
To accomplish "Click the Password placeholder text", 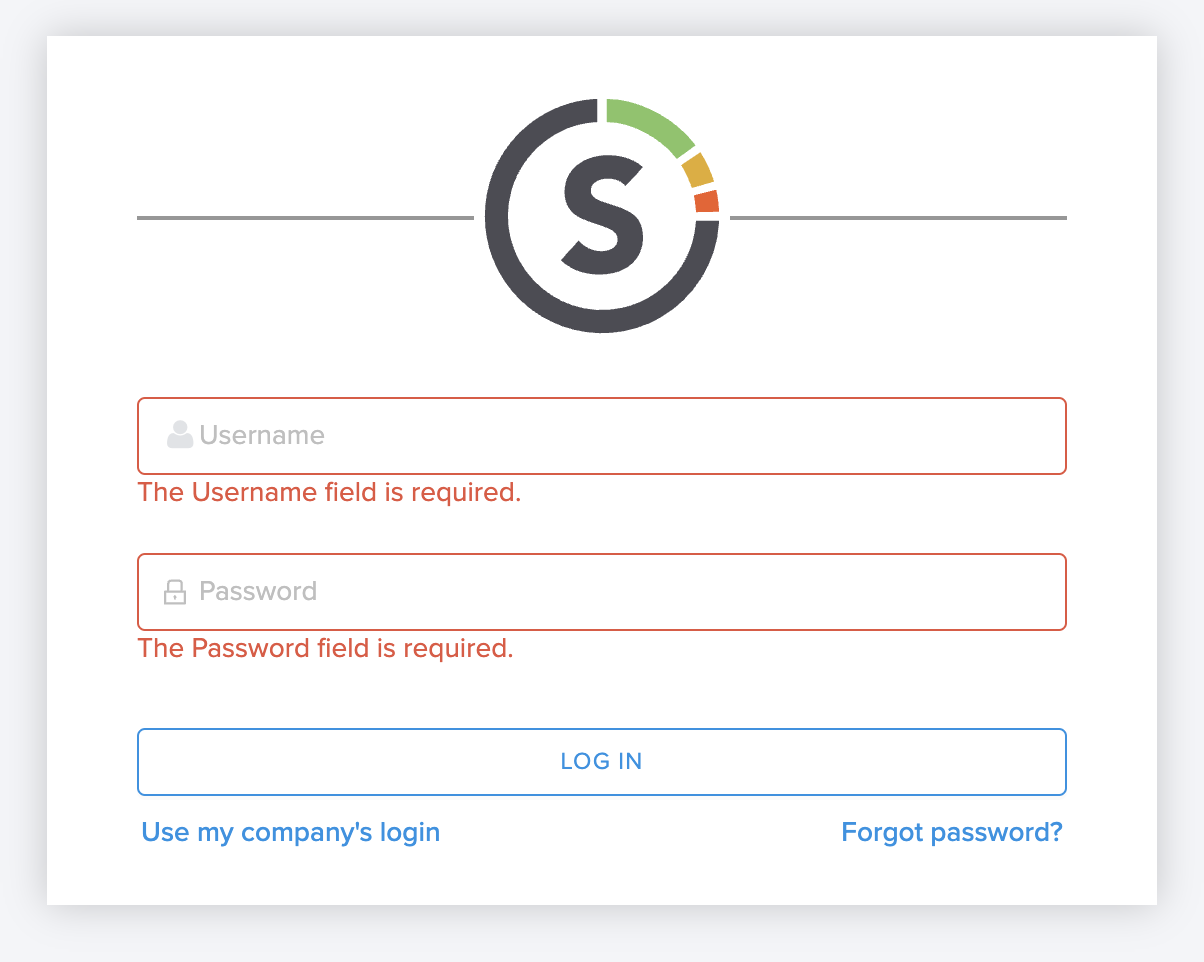I will click(x=257, y=591).
